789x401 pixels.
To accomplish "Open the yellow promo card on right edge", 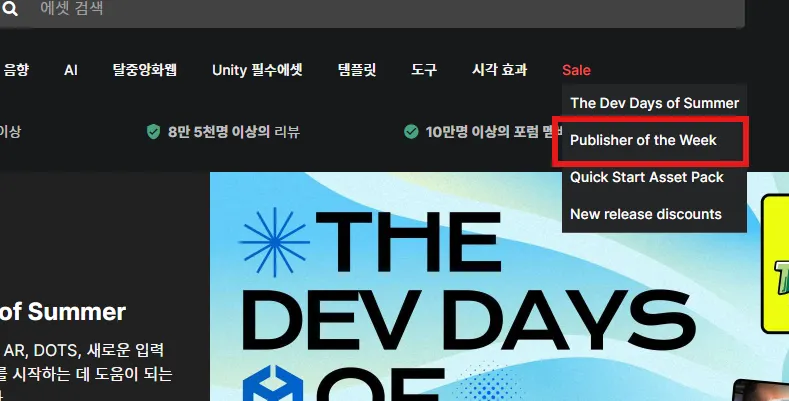I will click(775, 264).
